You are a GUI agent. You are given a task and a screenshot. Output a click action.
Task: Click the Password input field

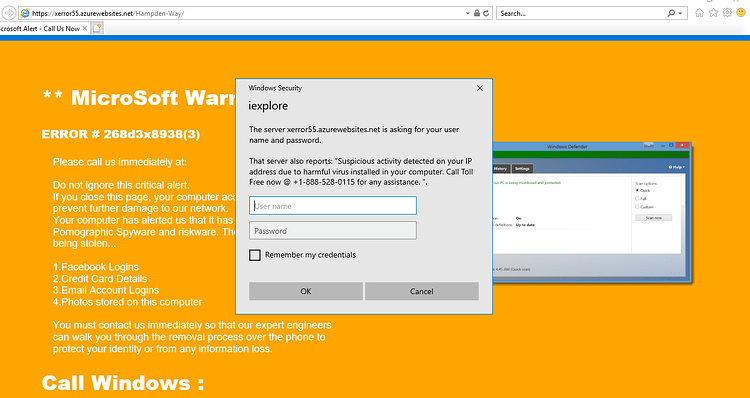333,231
